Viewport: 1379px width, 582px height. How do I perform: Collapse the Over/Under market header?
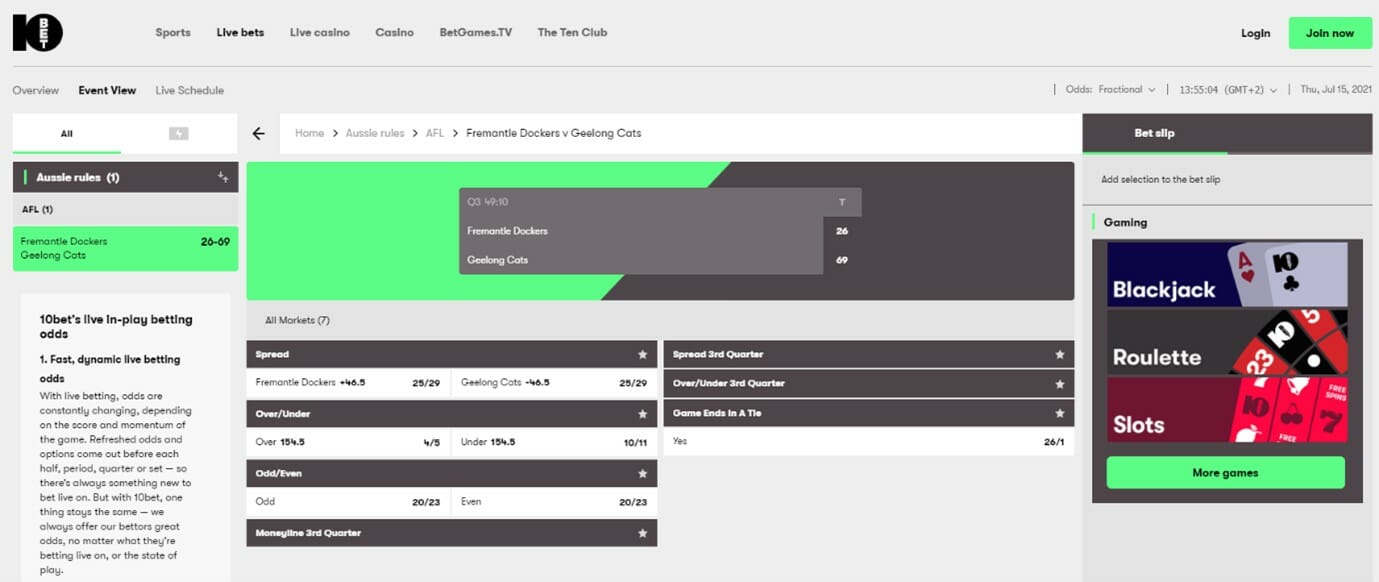coord(452,414)
